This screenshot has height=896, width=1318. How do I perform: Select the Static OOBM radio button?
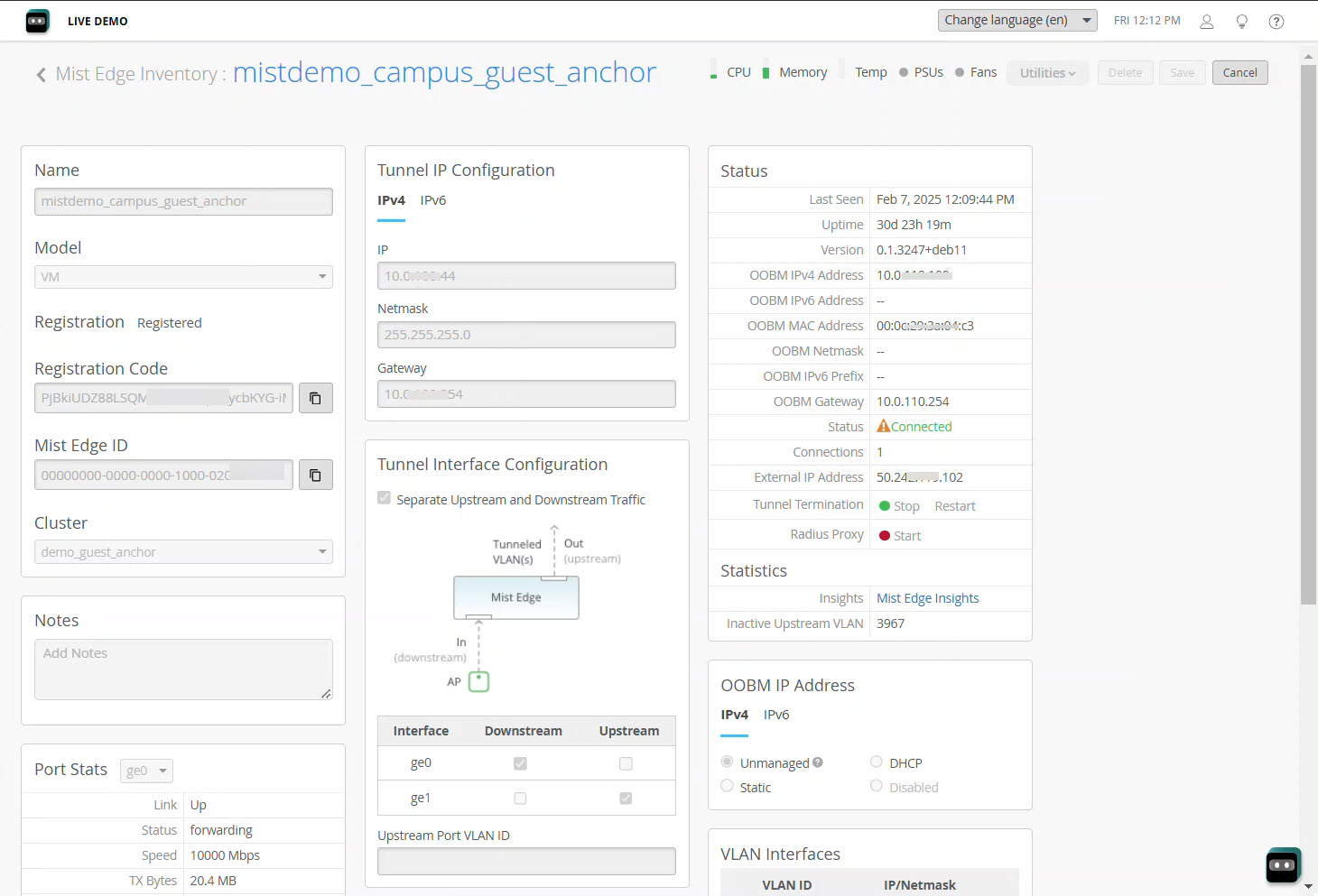727,786
